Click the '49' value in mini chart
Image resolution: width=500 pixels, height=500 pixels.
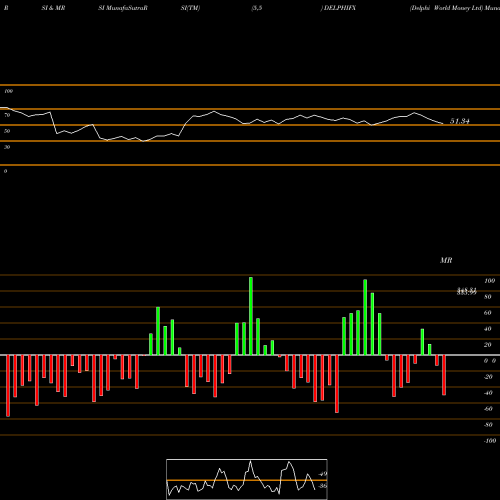[323, 474]
